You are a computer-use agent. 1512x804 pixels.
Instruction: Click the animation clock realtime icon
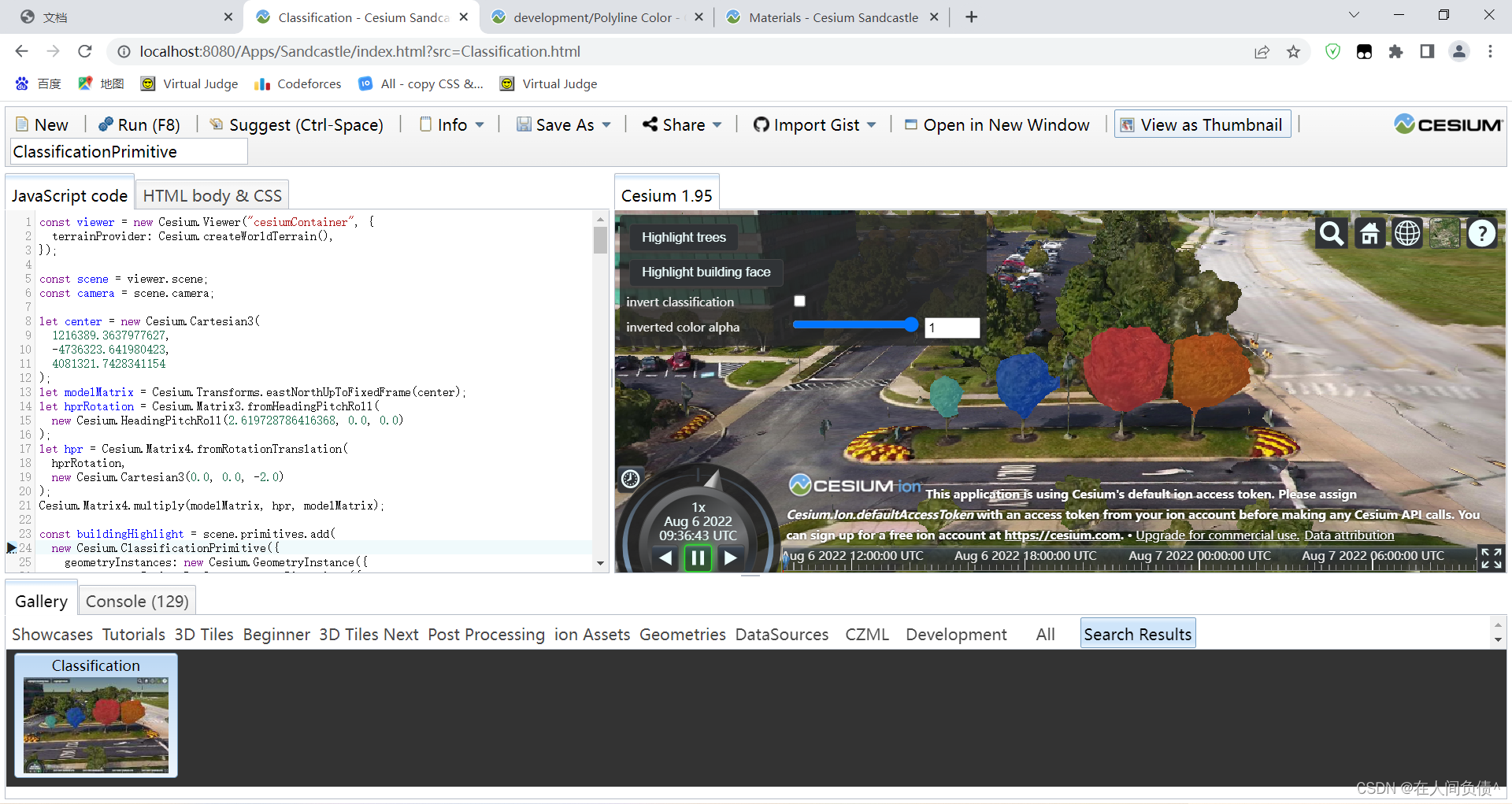[630, 479]
